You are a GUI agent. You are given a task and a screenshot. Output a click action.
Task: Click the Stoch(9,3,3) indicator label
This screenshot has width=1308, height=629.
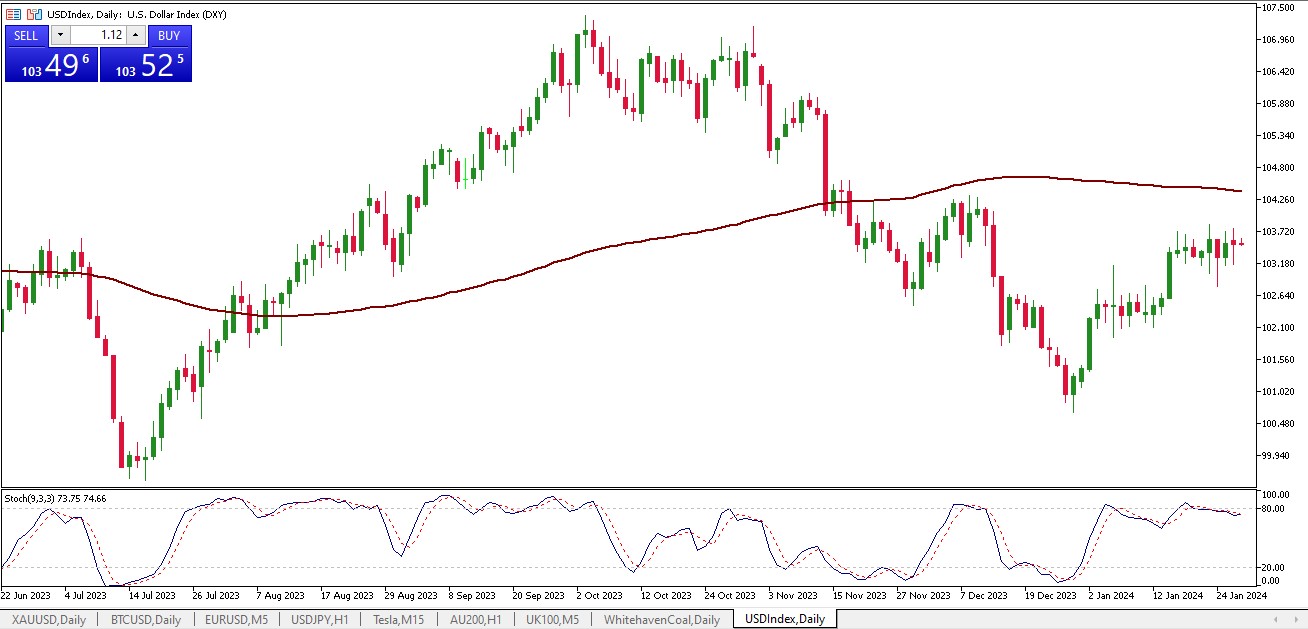click(x=55, y=498)
